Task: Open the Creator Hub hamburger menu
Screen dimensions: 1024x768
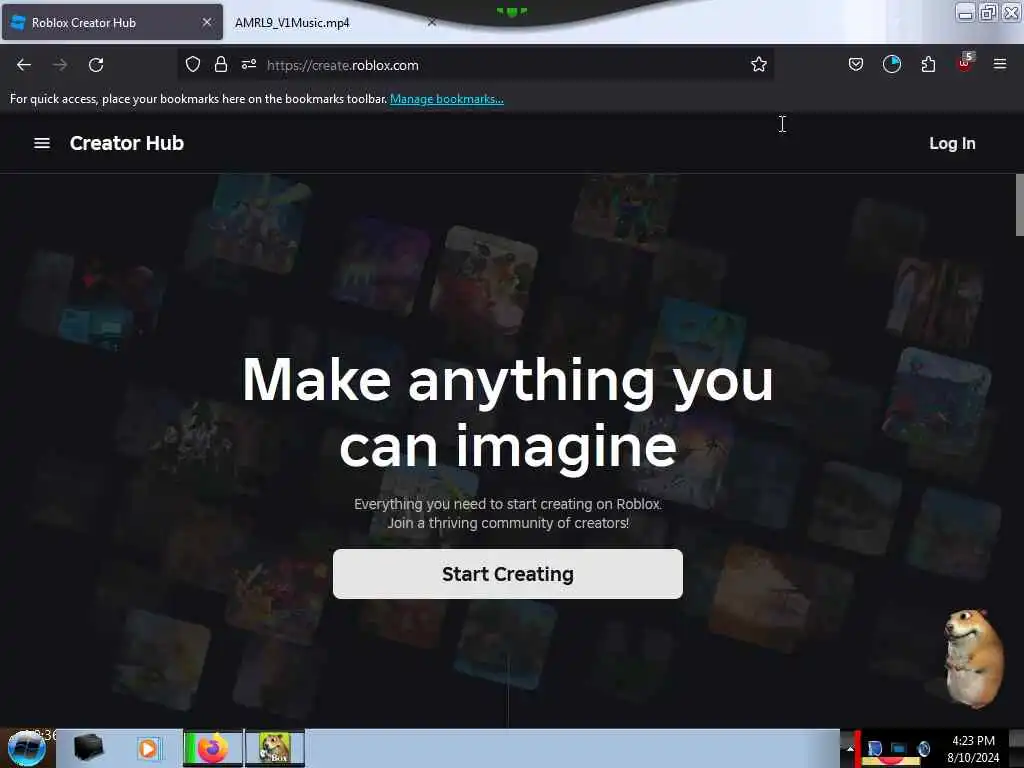Action: click(42, 143)
